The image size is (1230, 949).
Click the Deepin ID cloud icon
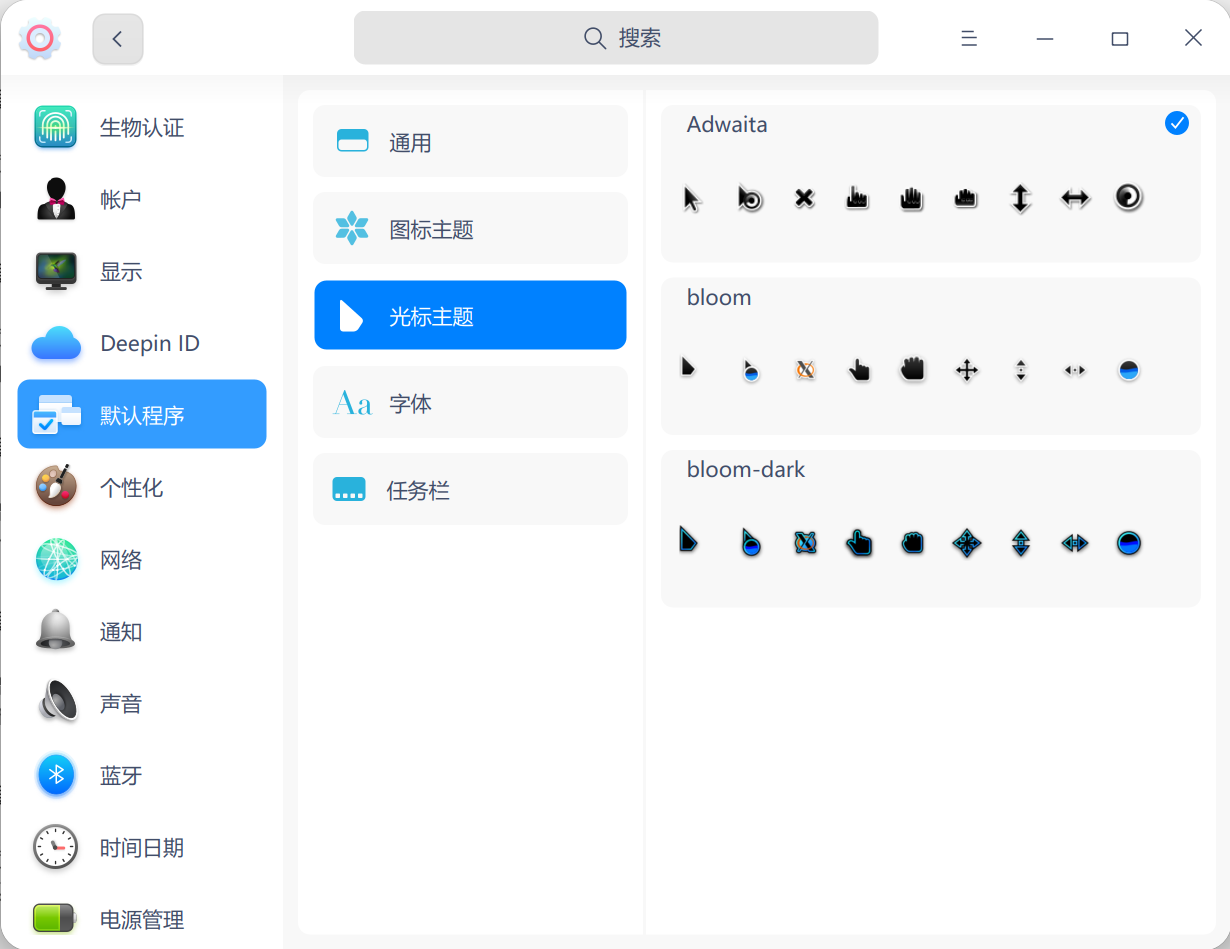pyautogui.click(x=55, y=343)
